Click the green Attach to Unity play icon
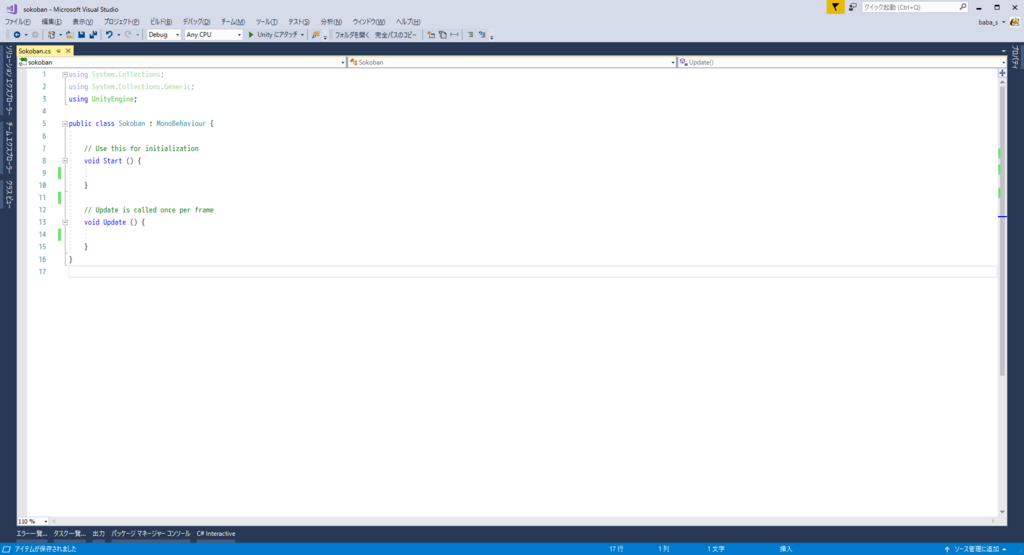This screenshot has height=555, width=1024. [x=251, y=35]
